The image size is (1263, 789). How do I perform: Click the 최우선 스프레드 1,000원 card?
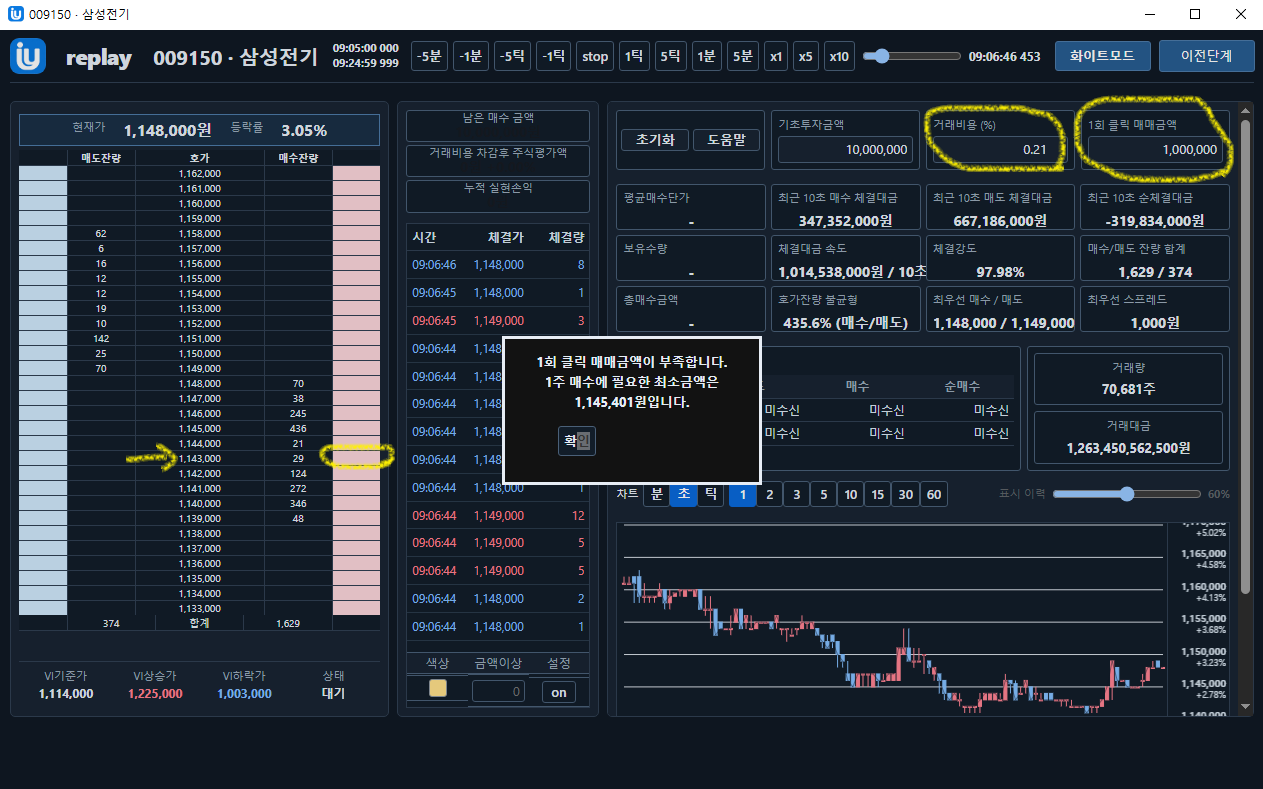(x=1155, y=310)
